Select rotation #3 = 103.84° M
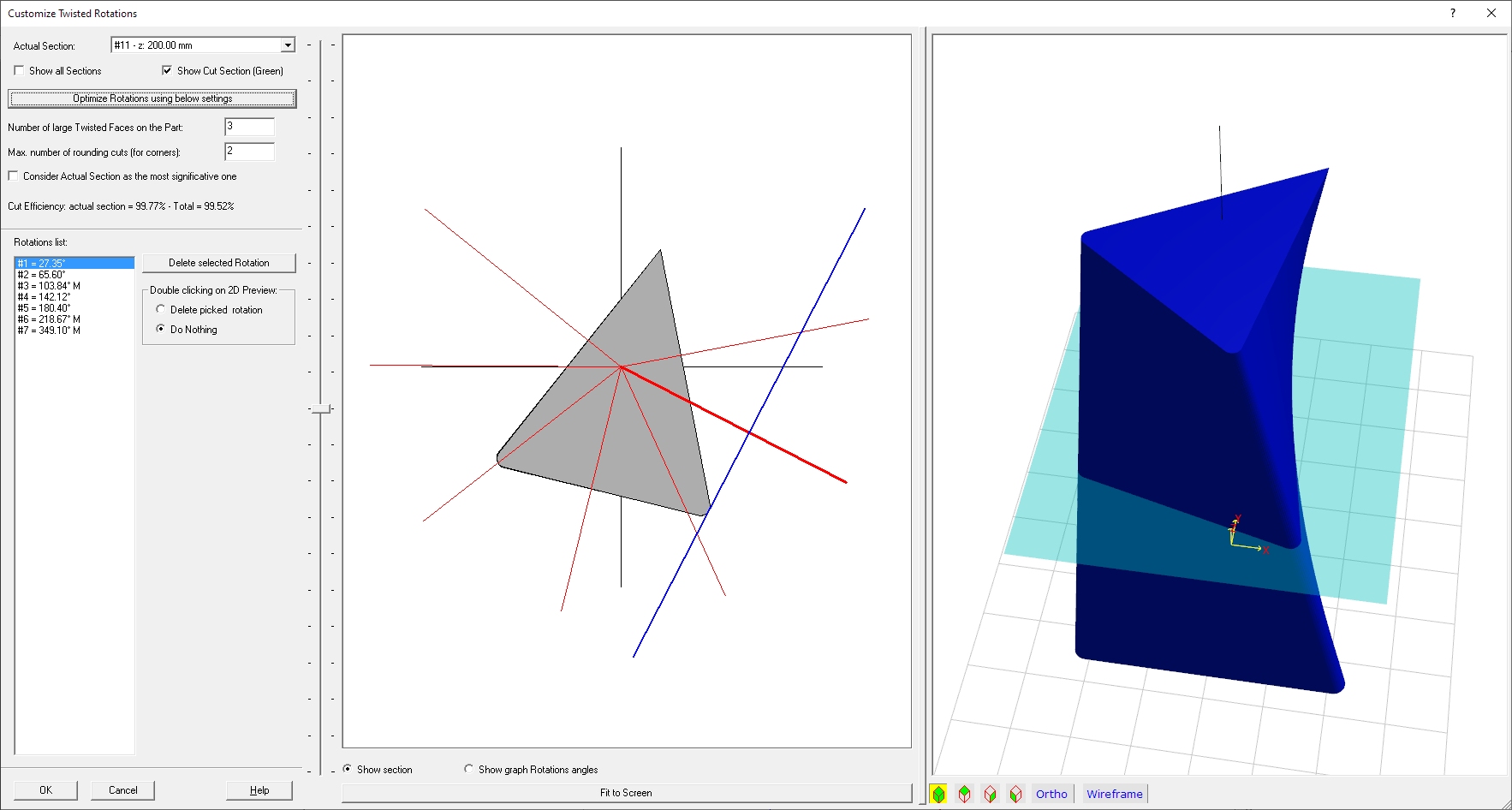The height and width of the screenshot is (810, 1512). pos(74,286)
